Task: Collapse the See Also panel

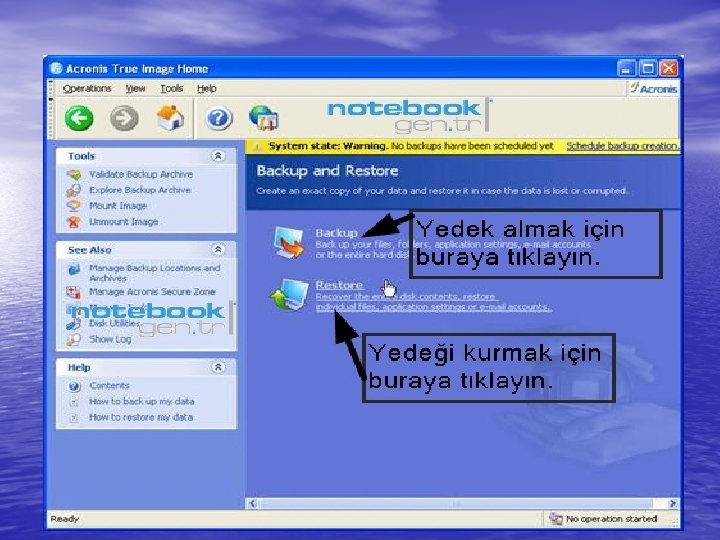Action: pyautogui.click(x=218, y=250)
